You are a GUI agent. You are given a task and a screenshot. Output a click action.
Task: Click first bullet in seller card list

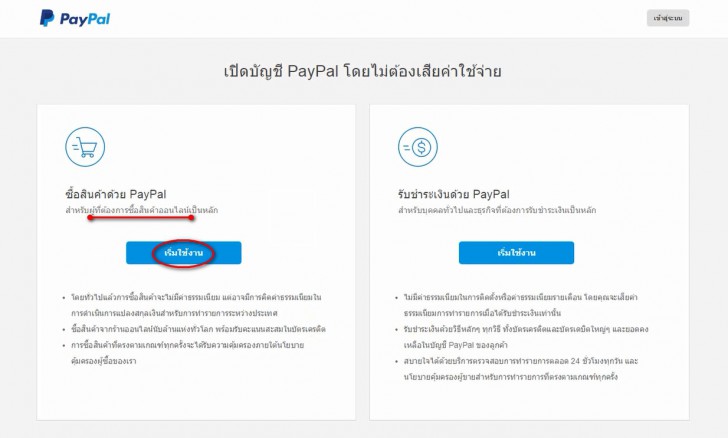point(520,305)
